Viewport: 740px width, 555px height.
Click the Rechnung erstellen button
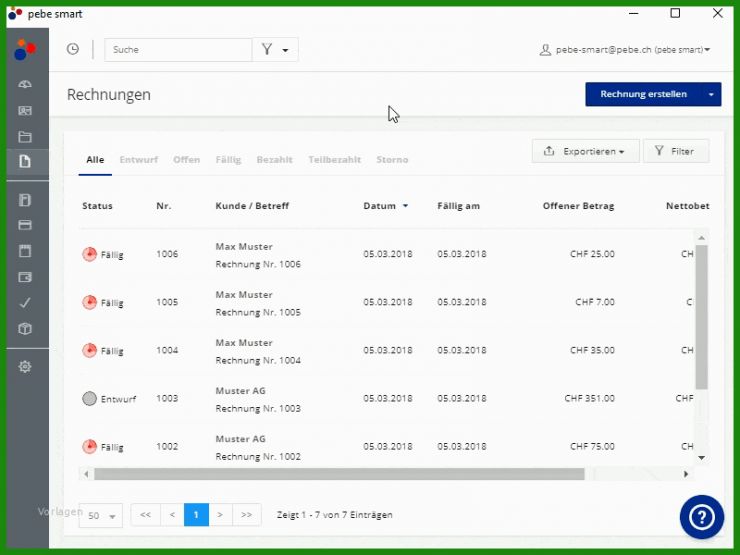pos(642,94)
